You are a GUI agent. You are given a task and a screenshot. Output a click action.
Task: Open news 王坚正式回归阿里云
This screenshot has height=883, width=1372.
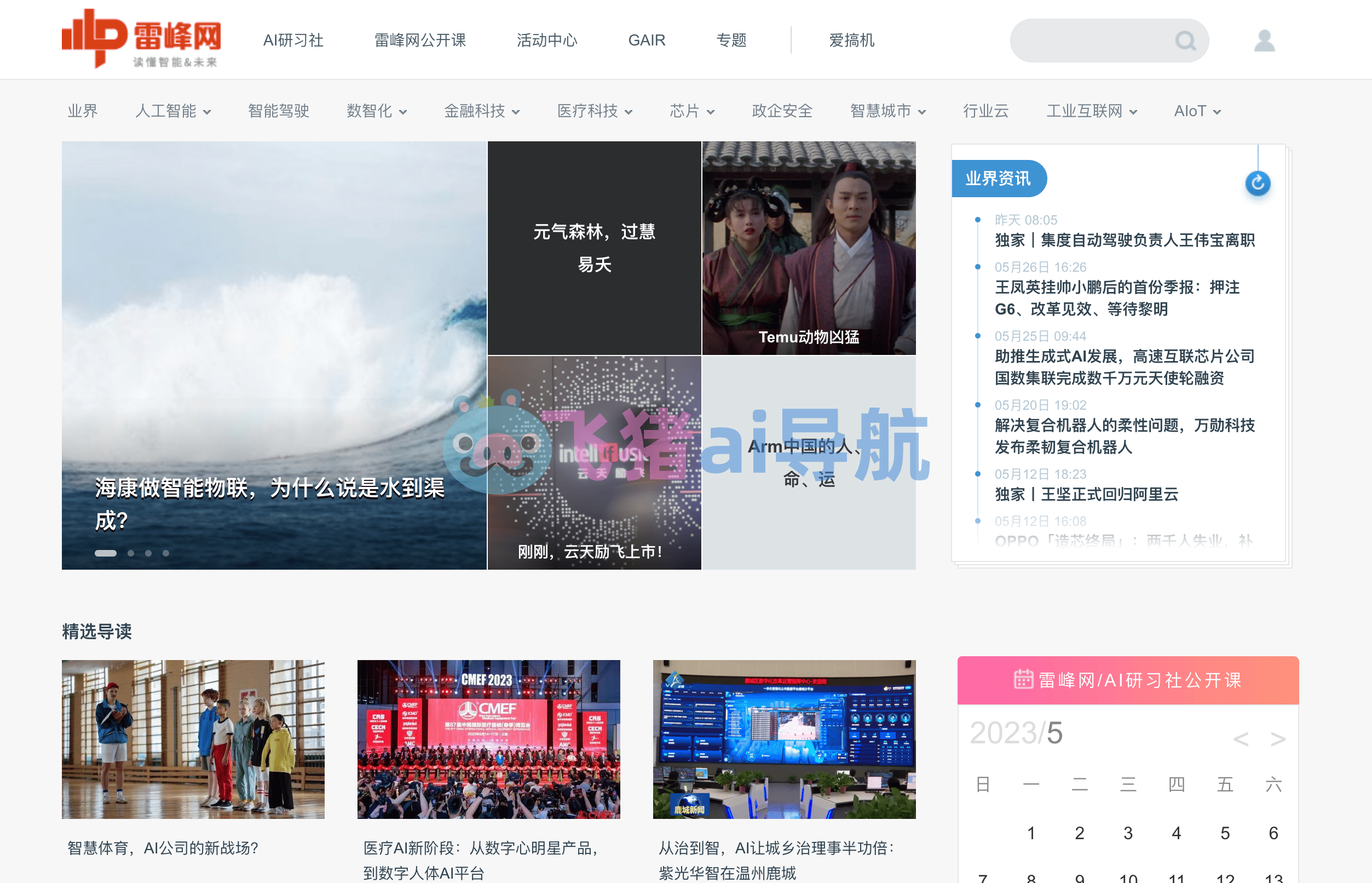point(1086,494)
